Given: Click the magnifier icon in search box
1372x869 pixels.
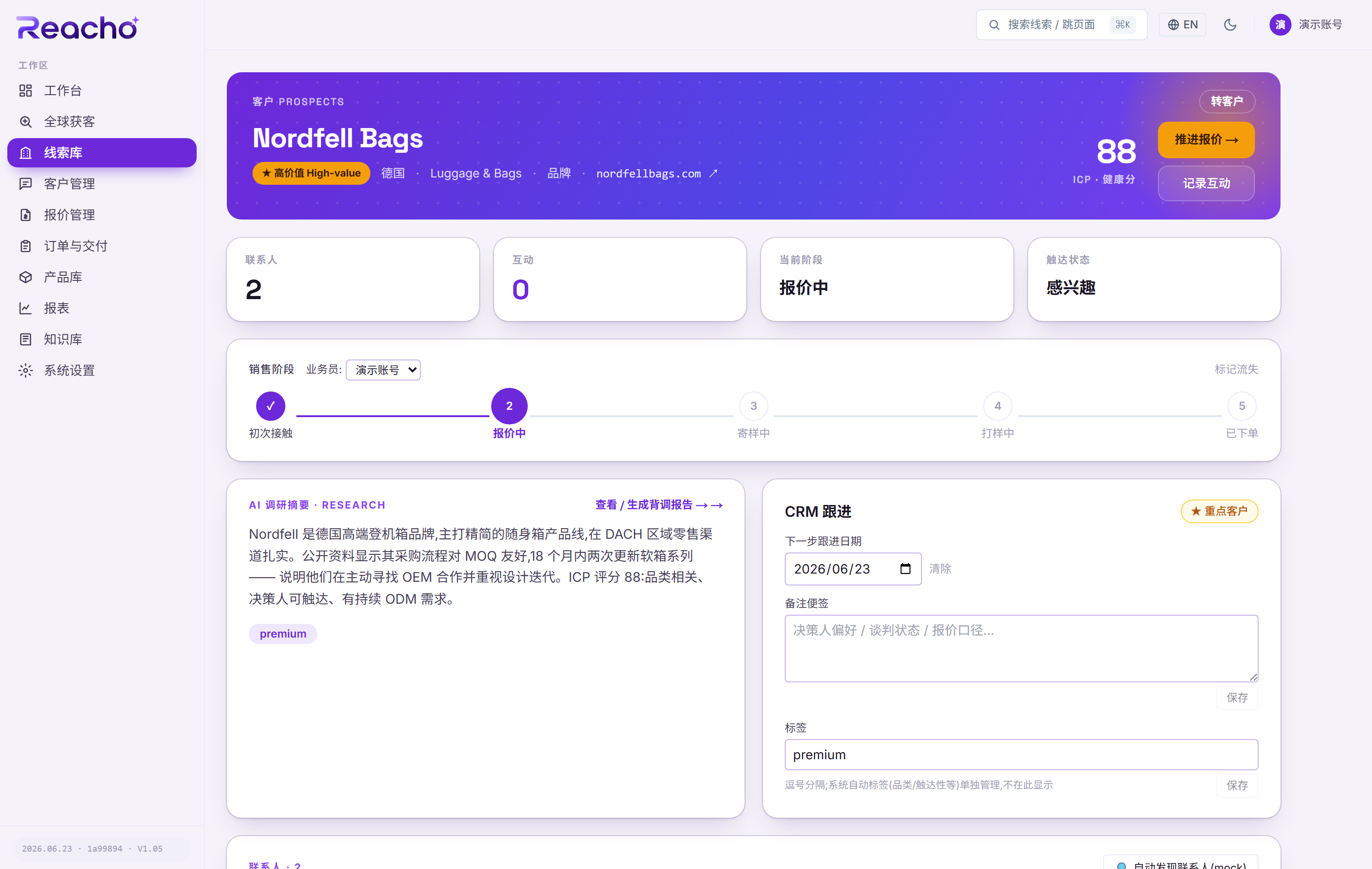Looking at the screenshot, I should point(994,25).
